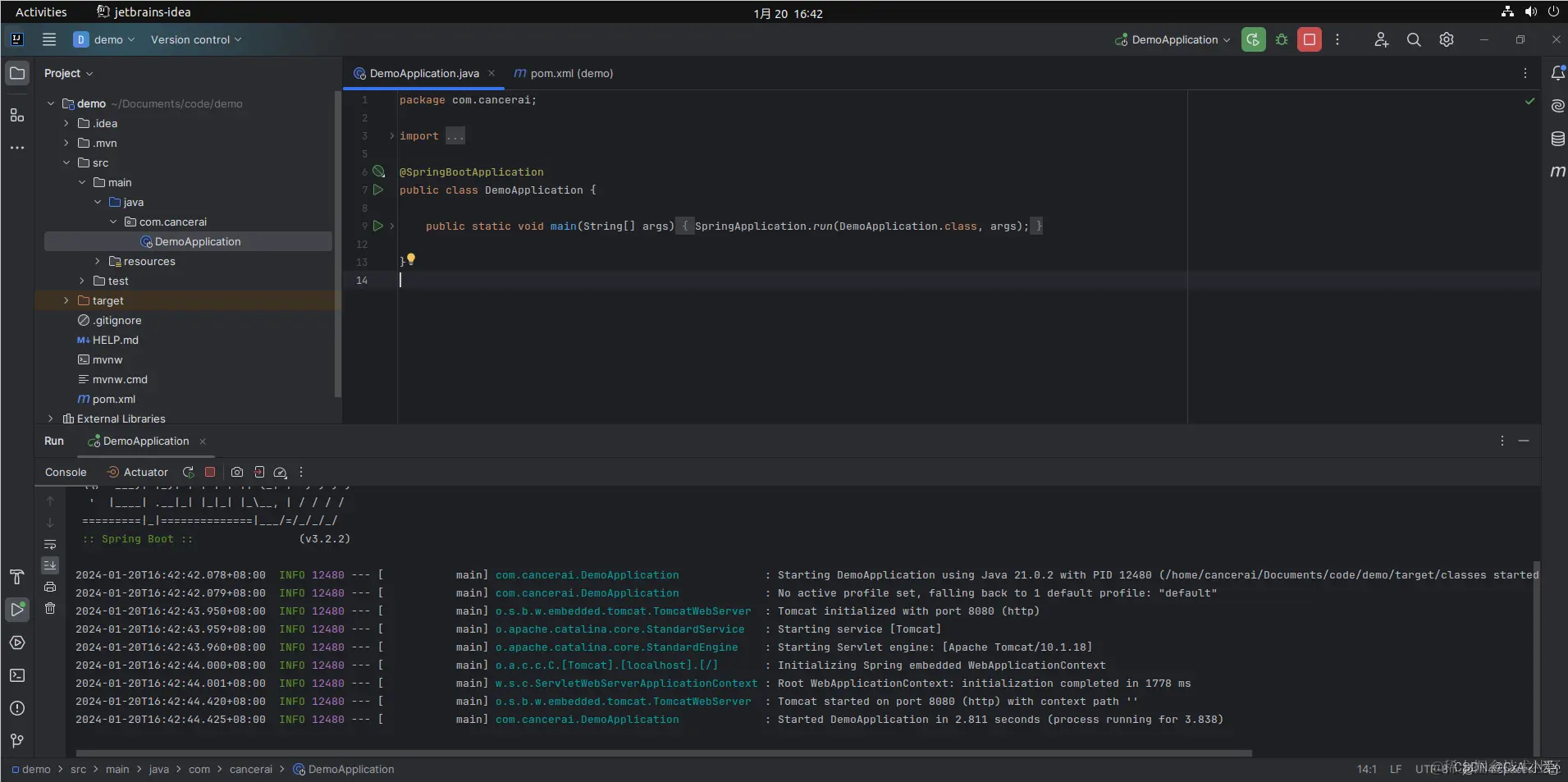Open the more actions menu beside Stop
The height and width of the screenshot is (782, 1568).
pyautogui.click(x=1337, y=39)
